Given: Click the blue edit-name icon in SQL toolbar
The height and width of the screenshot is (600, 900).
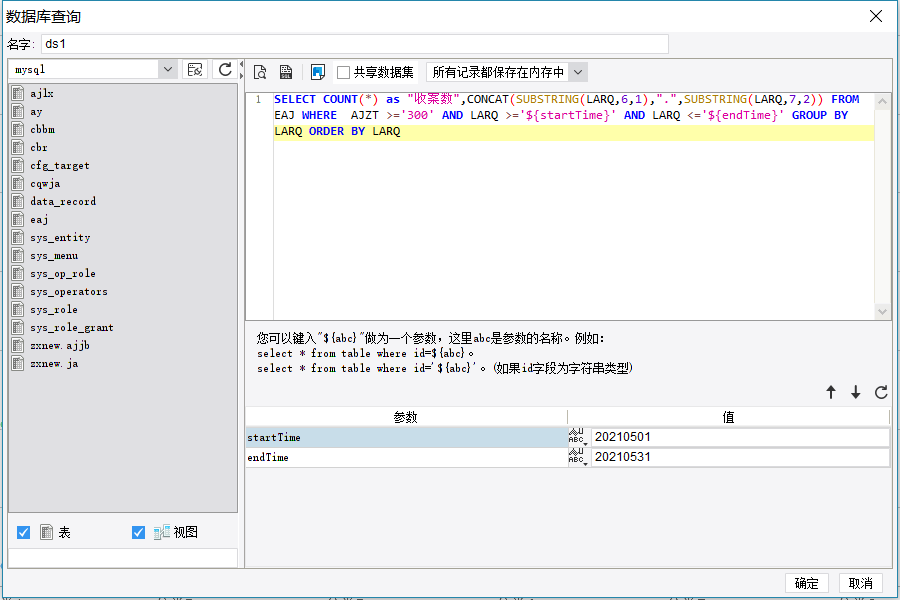Looking at the screenshot, I should pyautogui.click(x=318, y=72).
